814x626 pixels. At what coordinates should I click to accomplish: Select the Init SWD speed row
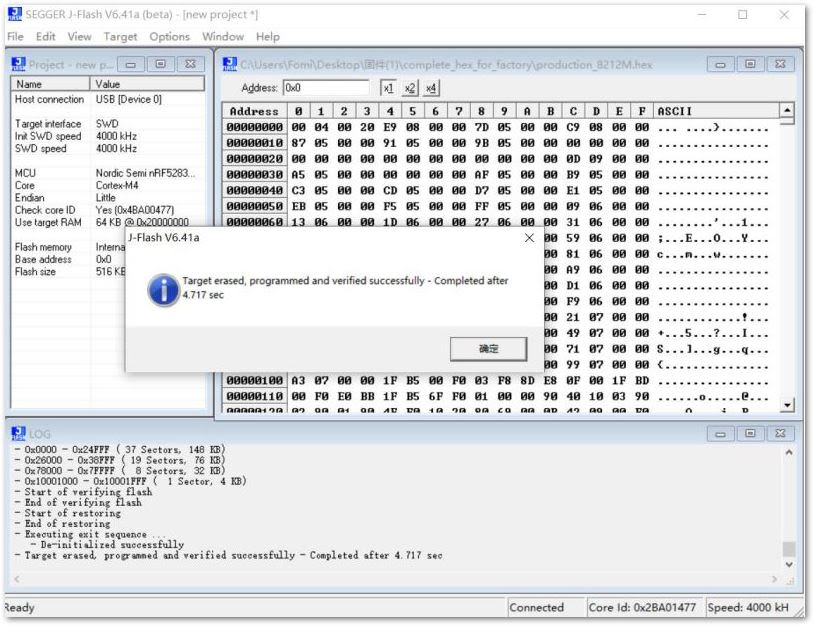click(x=107, y=136)
